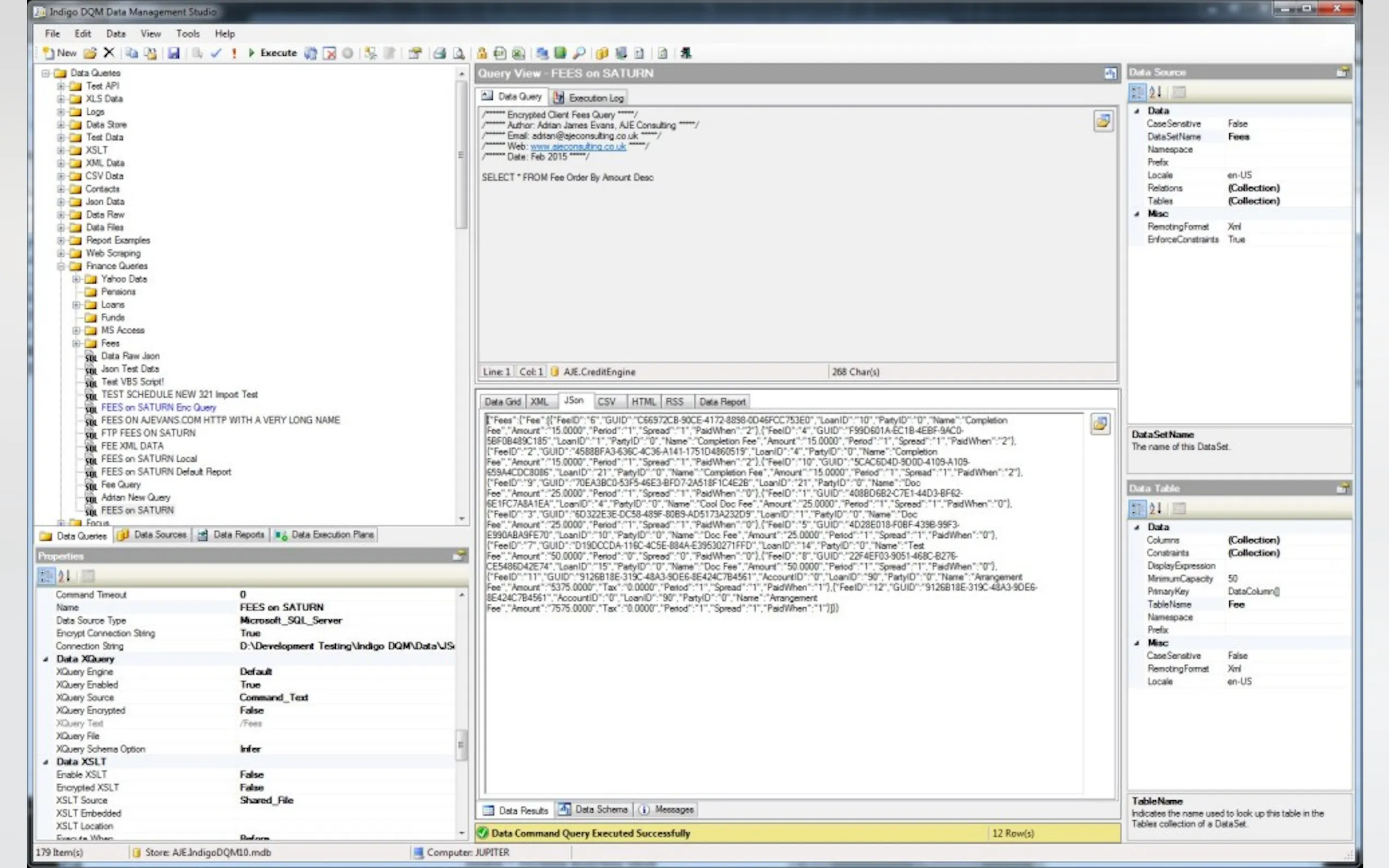Collapse the Finance Queries folder
Viewport: 1389px width, 868px height.
pyautogui.click(x=61, y=266)
